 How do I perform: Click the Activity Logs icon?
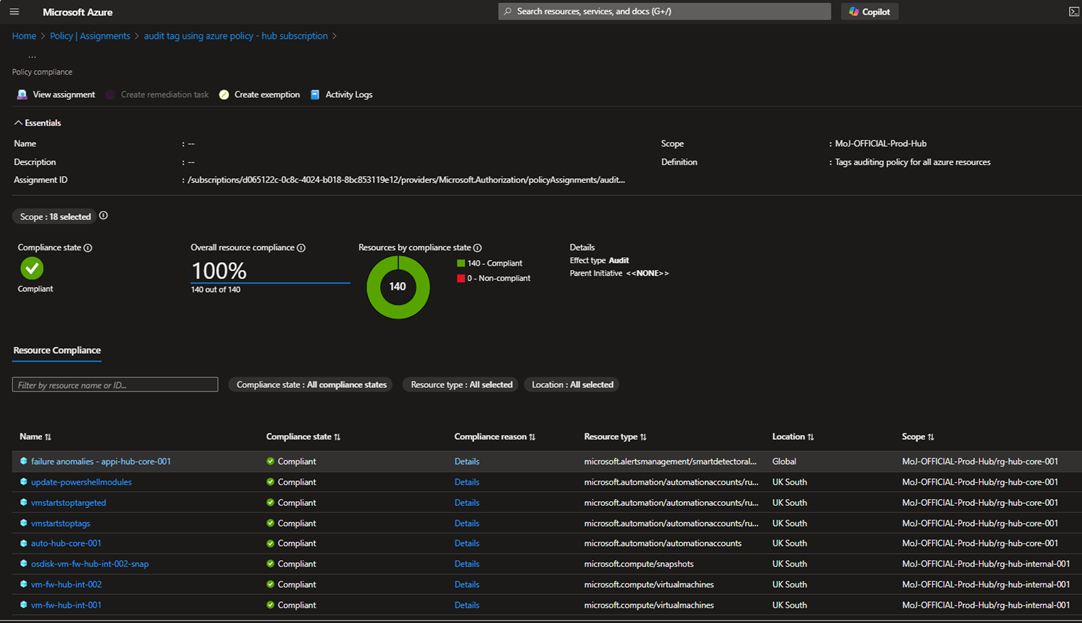click(315, 95)
